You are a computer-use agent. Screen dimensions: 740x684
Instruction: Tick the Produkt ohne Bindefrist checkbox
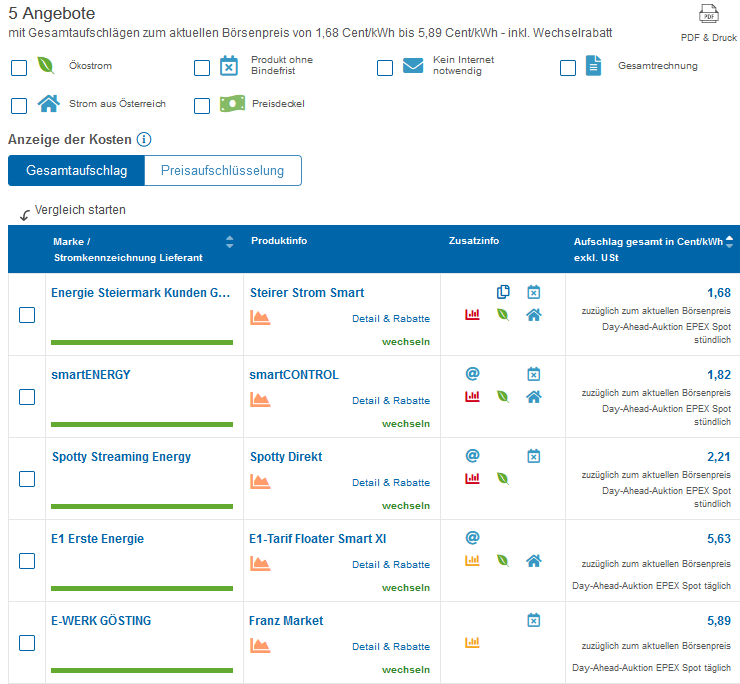[202, 68]
